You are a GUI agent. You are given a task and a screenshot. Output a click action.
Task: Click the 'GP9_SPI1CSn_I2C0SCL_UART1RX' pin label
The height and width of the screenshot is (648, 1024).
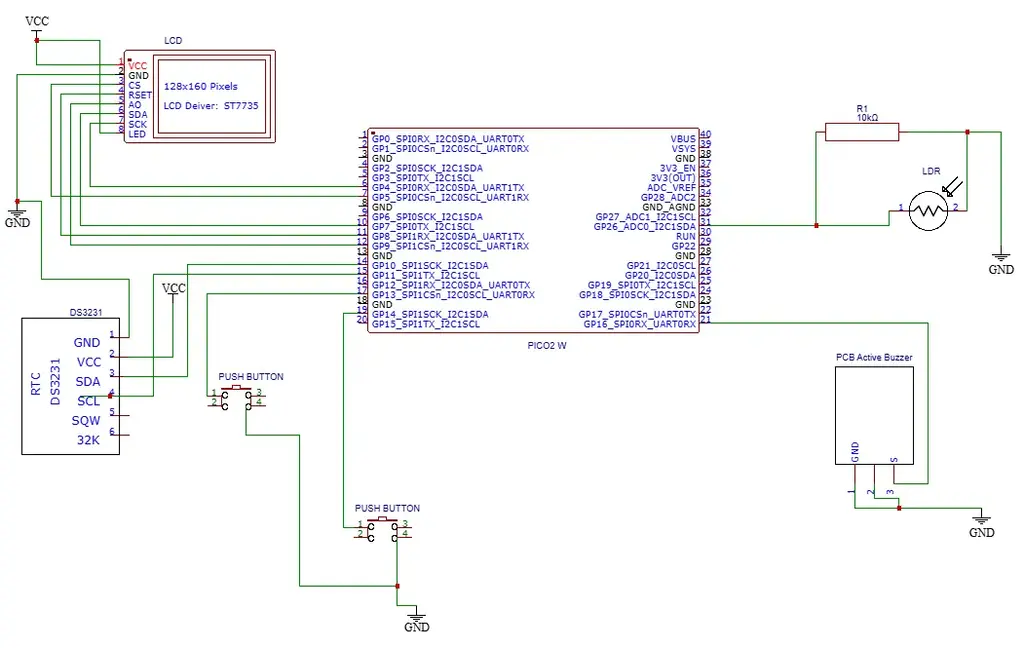click(x=451, y=246)
